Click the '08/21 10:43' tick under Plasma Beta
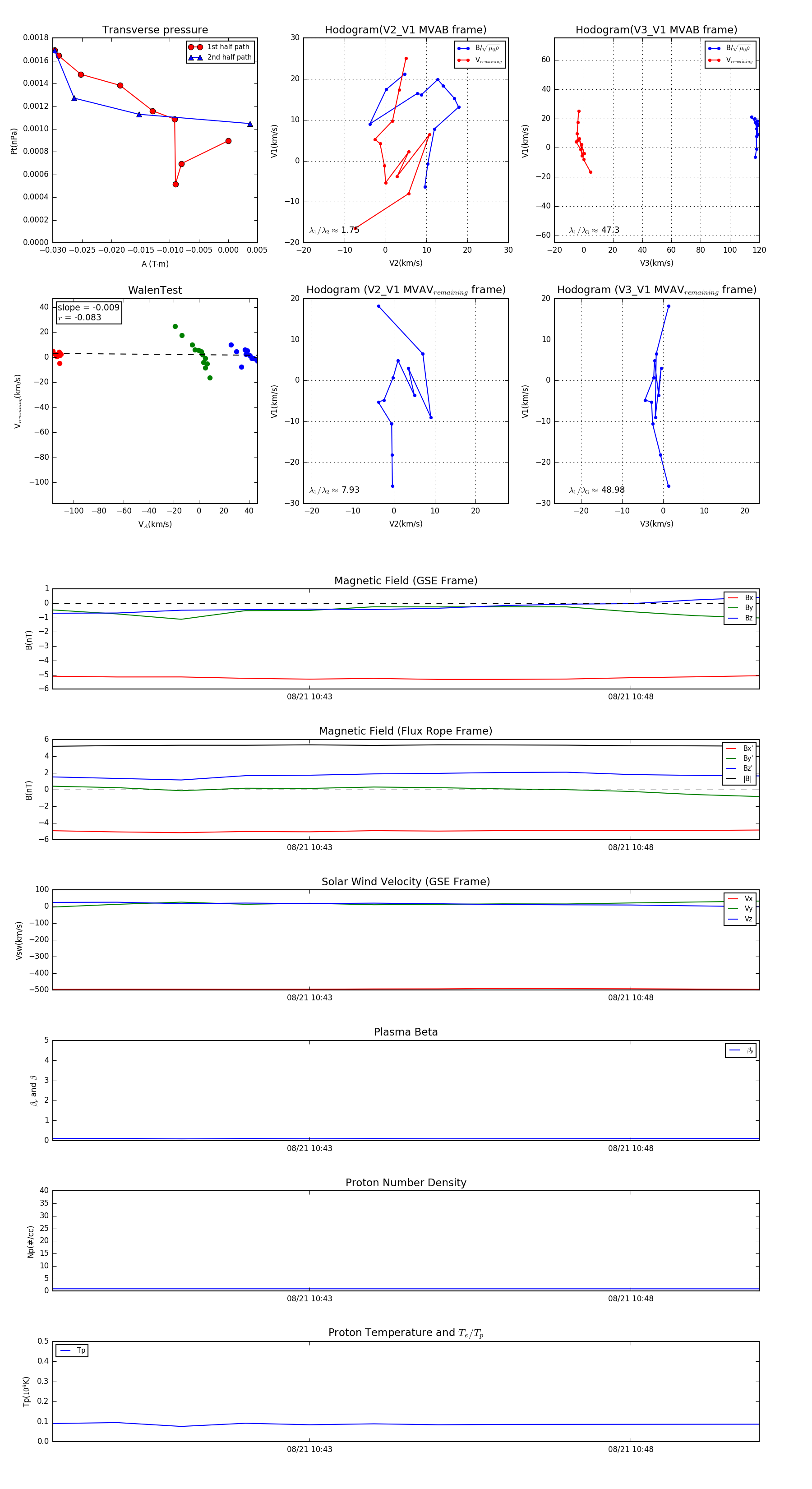The image size is (812, 1489). coord(310,1148)
